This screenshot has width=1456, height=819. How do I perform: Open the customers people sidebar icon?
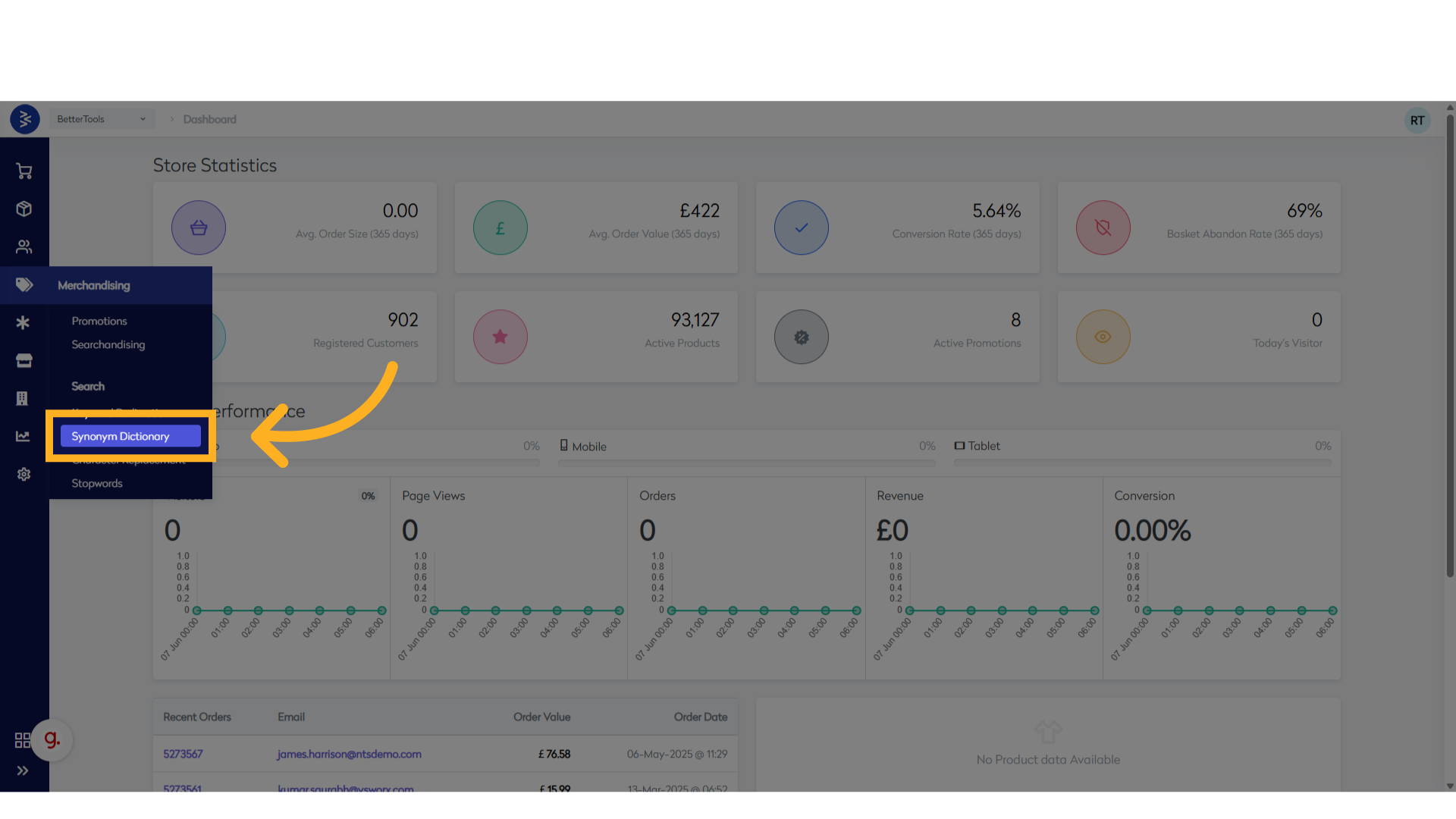pyautogui.click(x=24, y=247)
